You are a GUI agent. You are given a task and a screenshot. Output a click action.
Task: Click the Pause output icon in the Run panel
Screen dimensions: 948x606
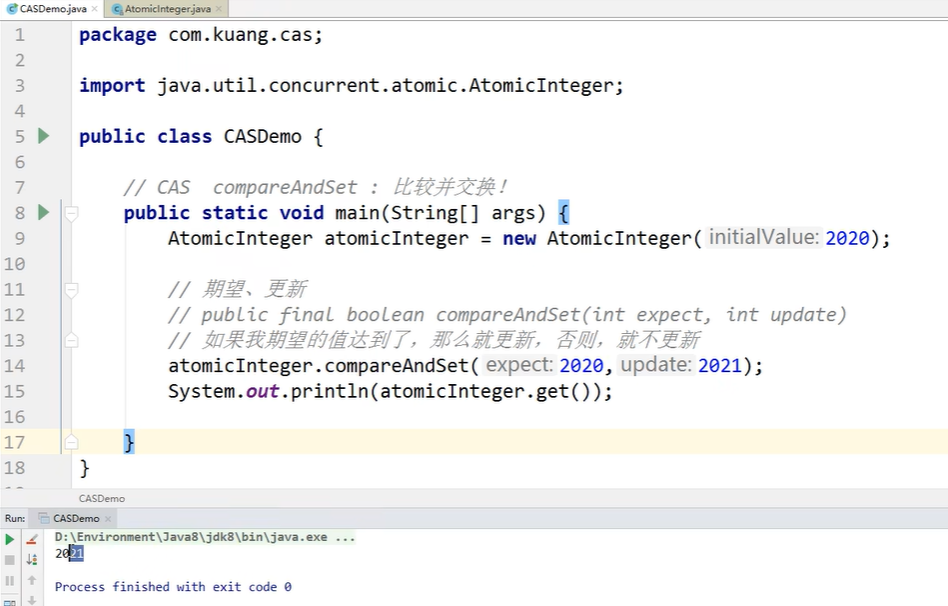point(10,581)
